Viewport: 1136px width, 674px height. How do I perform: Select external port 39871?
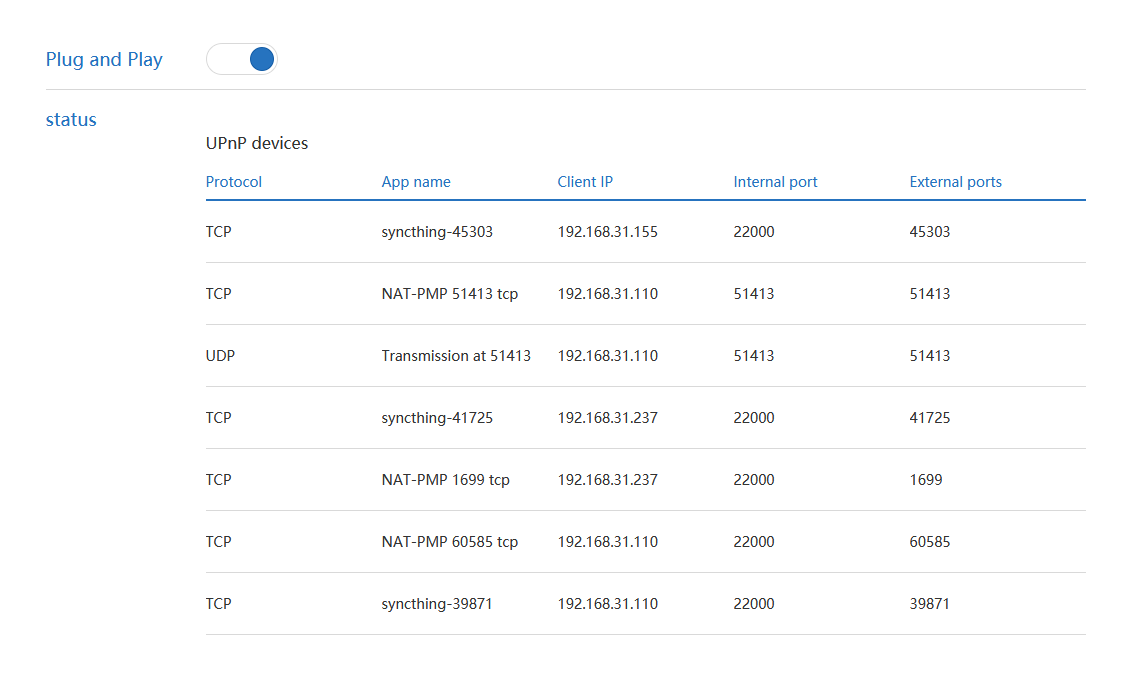coord(930,604)
